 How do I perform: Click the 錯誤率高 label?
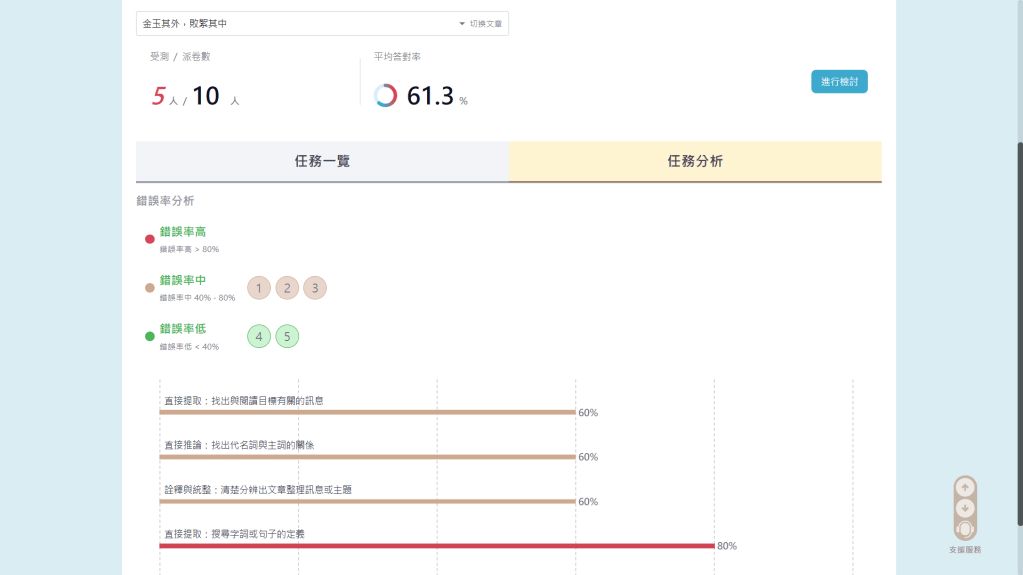[183, 232]
